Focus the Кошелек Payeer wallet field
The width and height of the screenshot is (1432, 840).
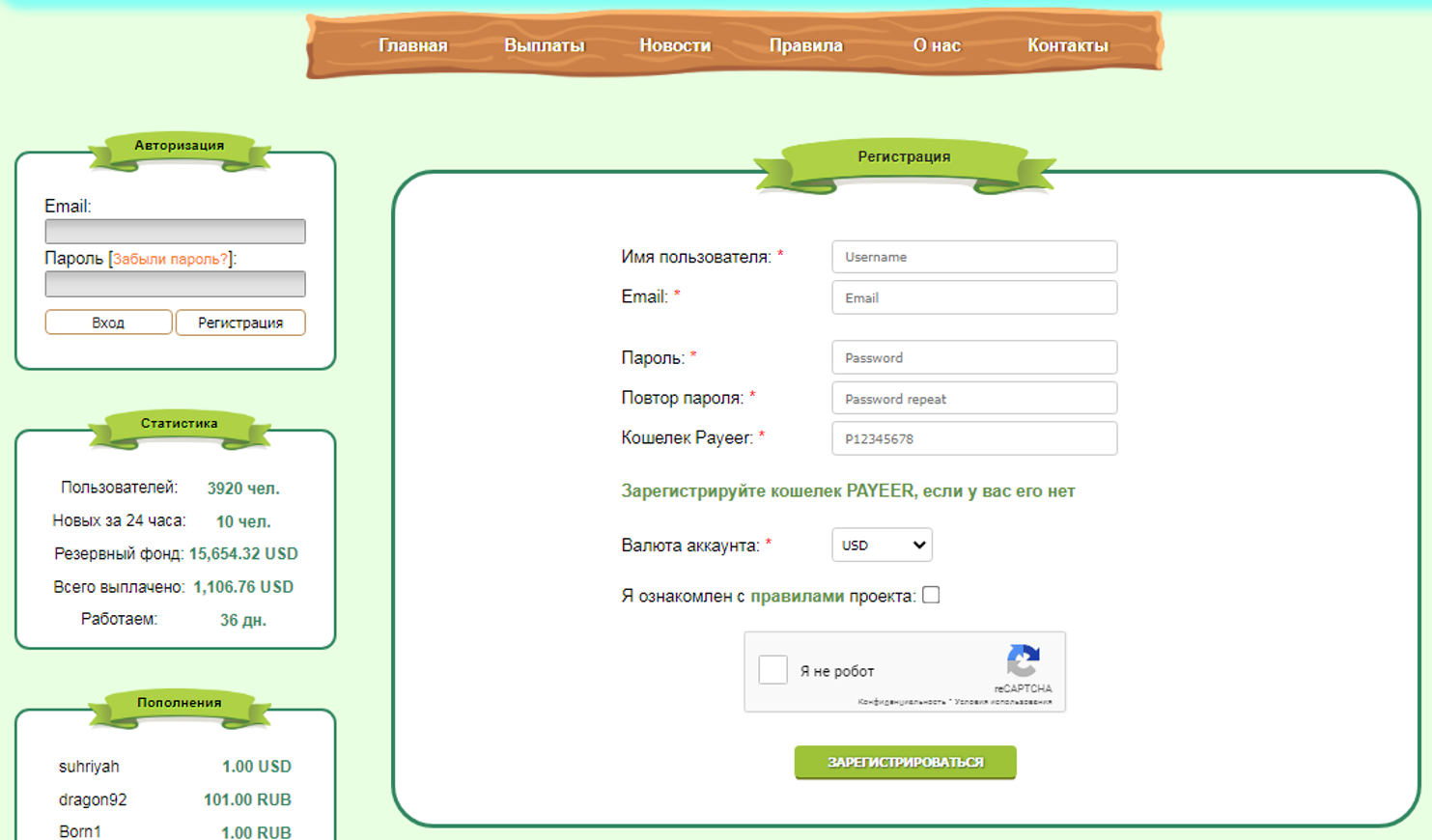pyautogui.click(x=974, y=438)
